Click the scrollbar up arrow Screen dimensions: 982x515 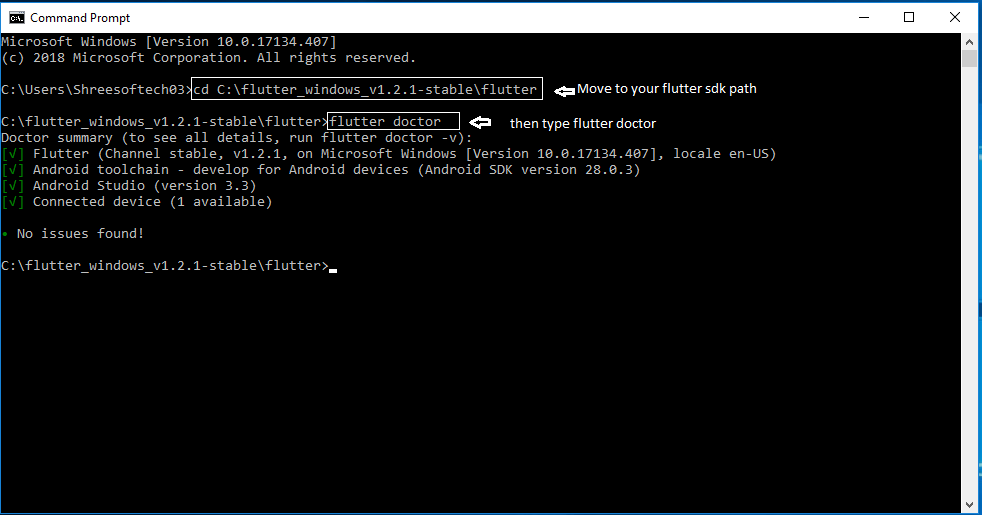point(969,42)
